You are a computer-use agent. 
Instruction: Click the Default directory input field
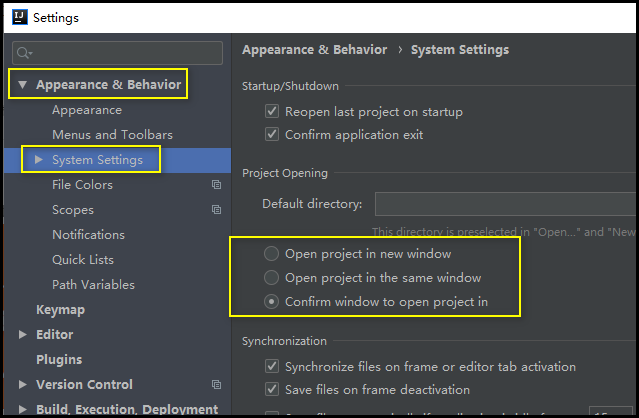point(505,205)
